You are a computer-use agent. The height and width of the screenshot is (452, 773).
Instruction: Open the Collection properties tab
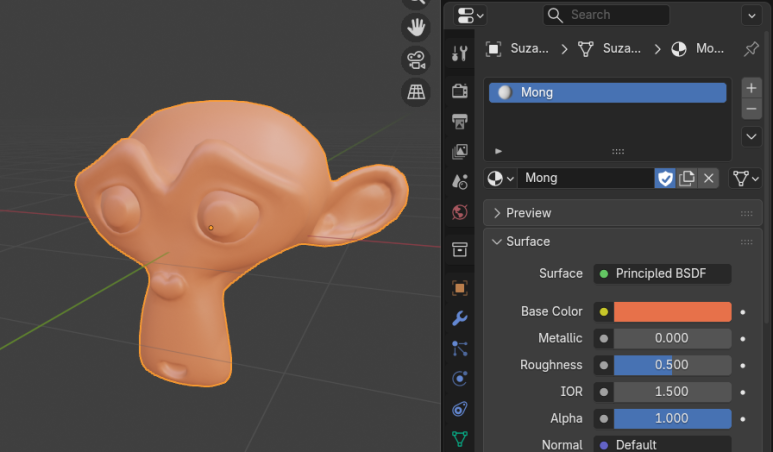tap(459, 249)
